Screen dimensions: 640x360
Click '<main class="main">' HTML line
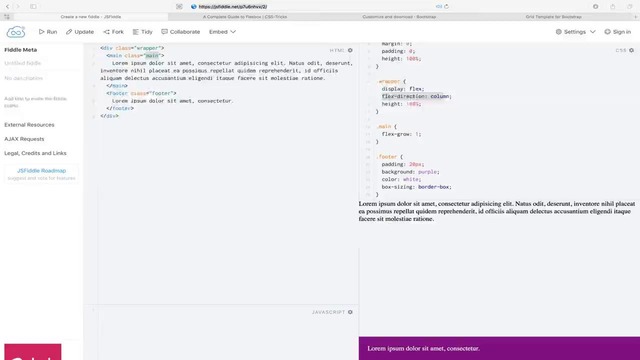[x=135, y=56]
